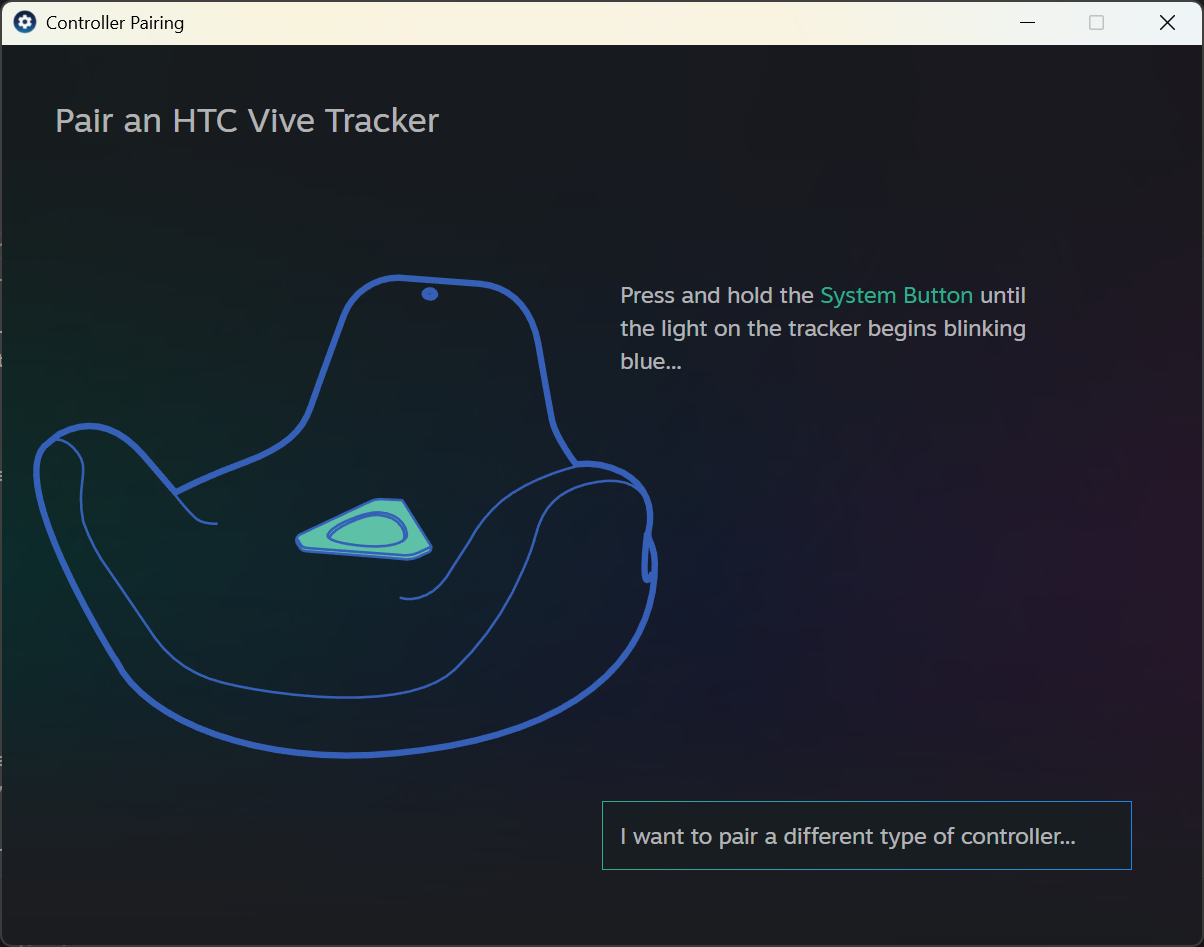Click the "Controller Pairing" window title text
This screenshot has width=1204, height=947.
(115, 22)
